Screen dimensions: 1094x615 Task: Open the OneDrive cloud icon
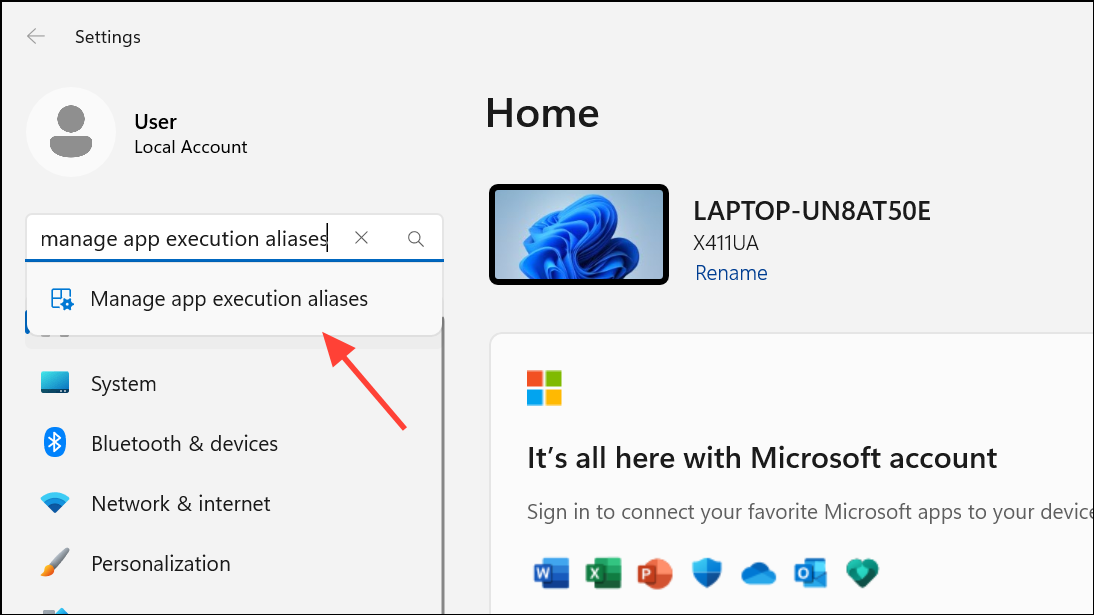(759, 572)
